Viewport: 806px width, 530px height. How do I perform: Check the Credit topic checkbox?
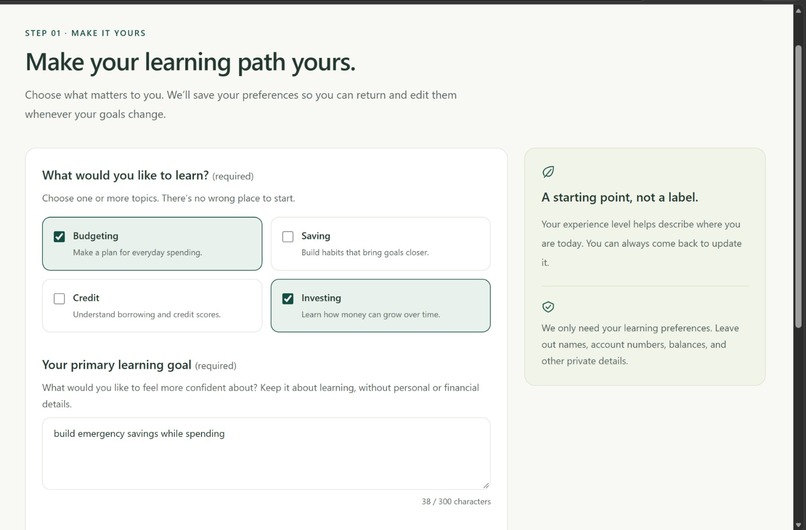point(59,299)
